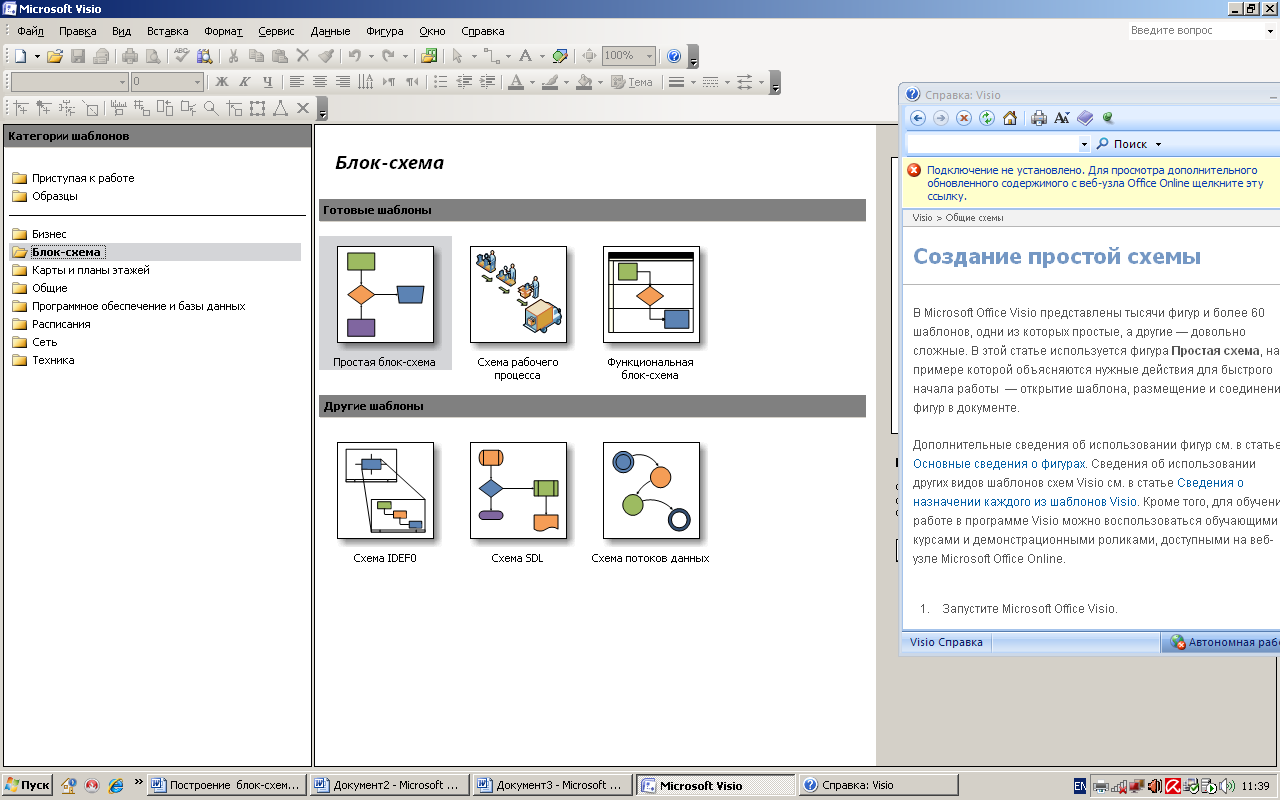Click the Stop icon in Help window
Screen dimensions: 1280x800
coord(964,118)
